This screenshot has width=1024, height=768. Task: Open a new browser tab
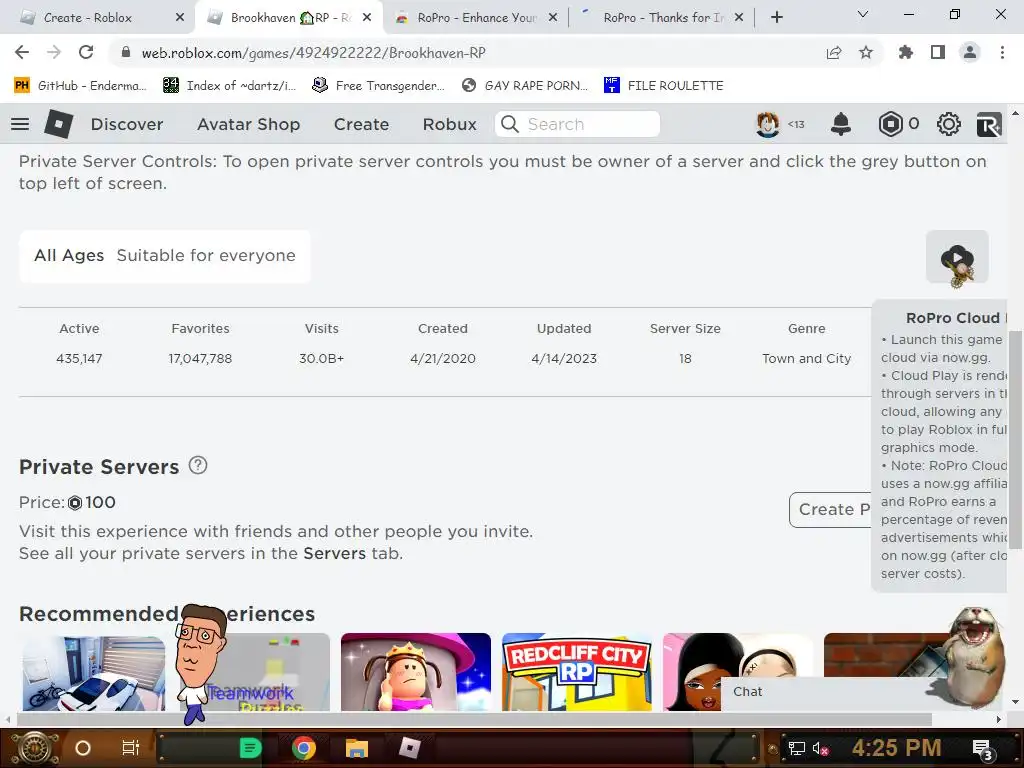click(x=776, y=18)
